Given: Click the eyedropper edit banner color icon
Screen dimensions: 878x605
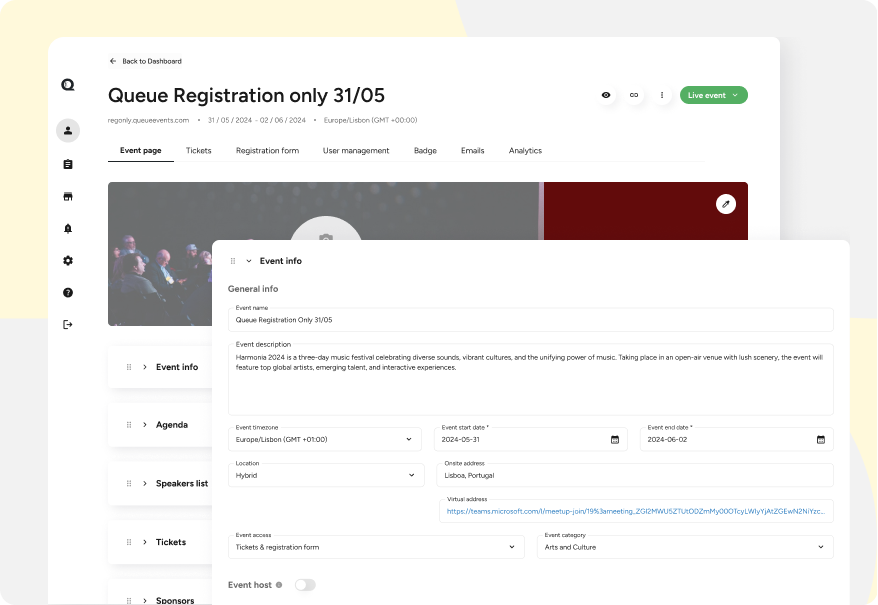Looking at the screenshot, I should pos(726,204).
